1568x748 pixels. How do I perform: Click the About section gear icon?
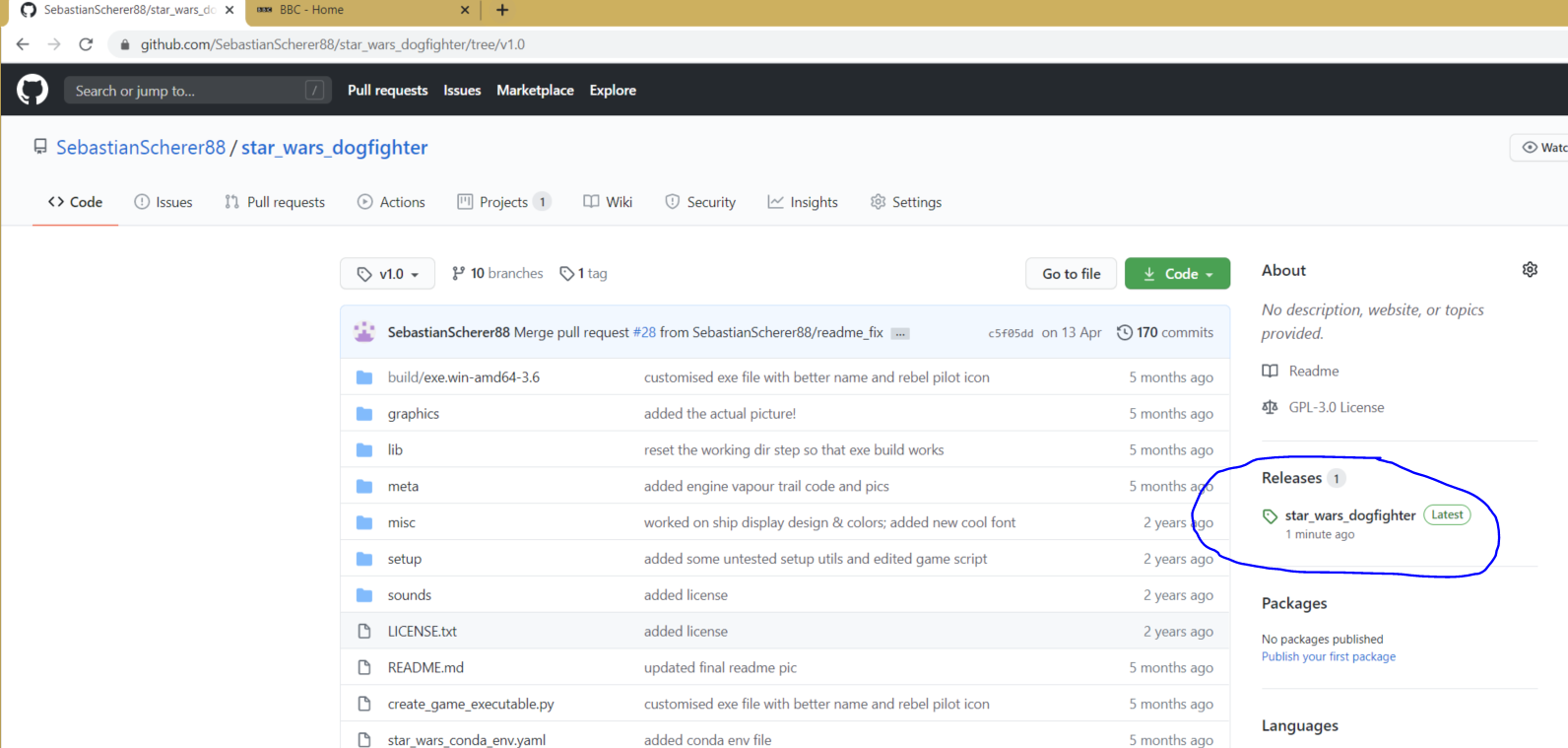(x=1530, y=270)
